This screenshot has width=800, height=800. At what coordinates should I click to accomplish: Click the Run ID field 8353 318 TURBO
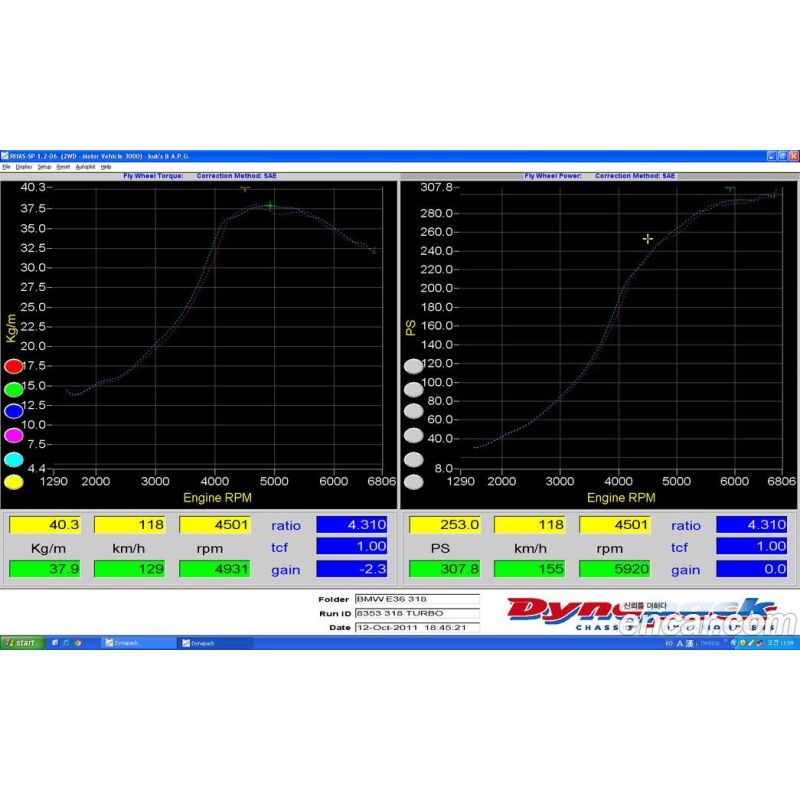point(417,613)
